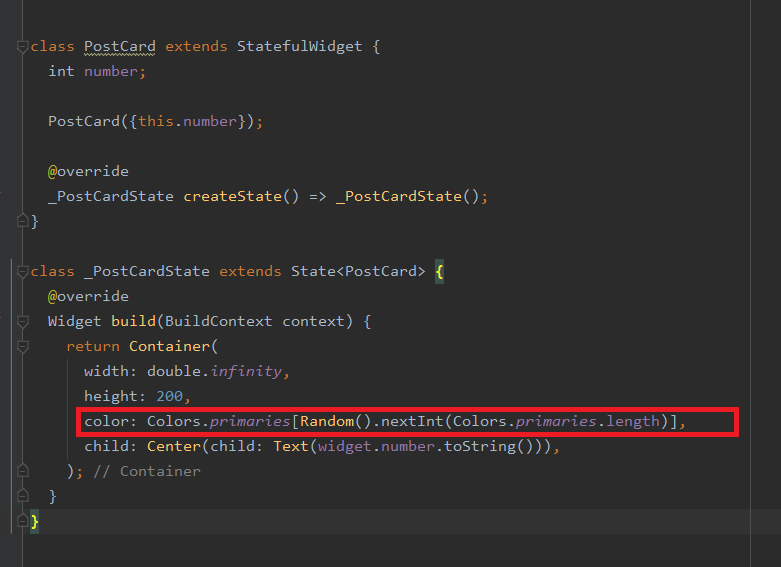The image size is (781, 567).
Task: Click the 'height:' parameter label
Action: tap(115, 396)
